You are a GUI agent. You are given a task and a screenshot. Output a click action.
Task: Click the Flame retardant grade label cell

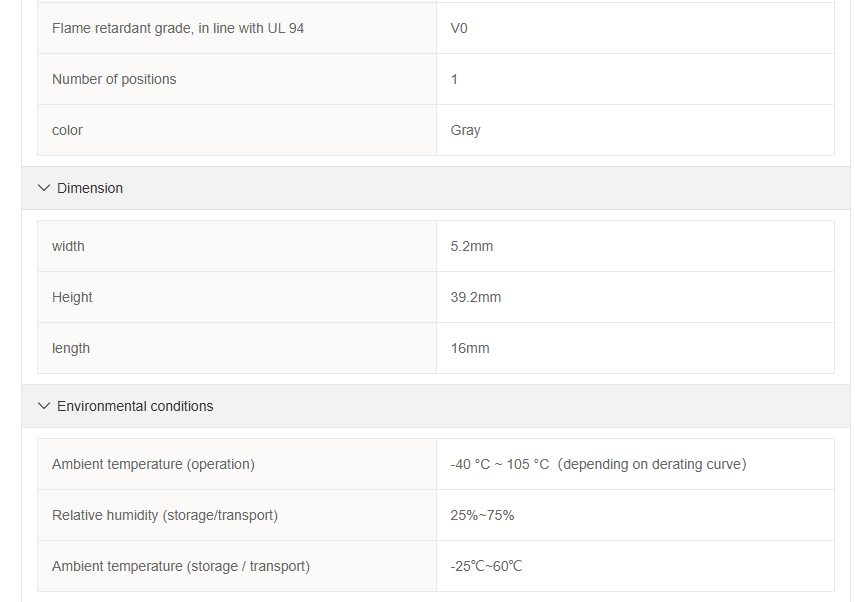(x=178, y=28)
